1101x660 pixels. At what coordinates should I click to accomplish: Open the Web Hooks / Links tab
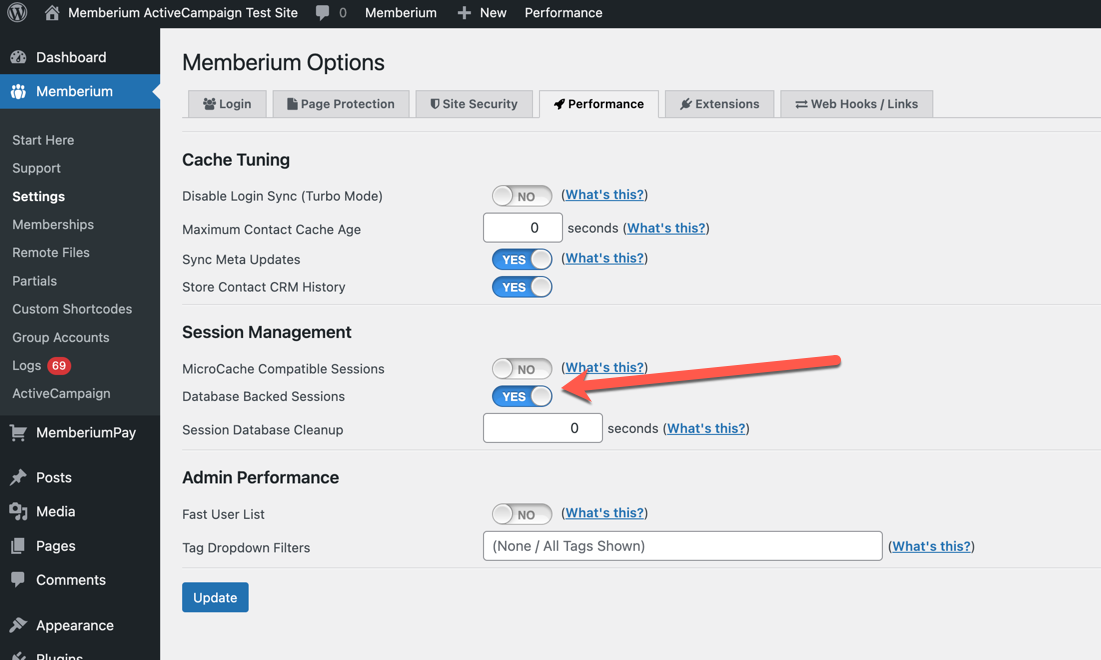click(857, 104)
